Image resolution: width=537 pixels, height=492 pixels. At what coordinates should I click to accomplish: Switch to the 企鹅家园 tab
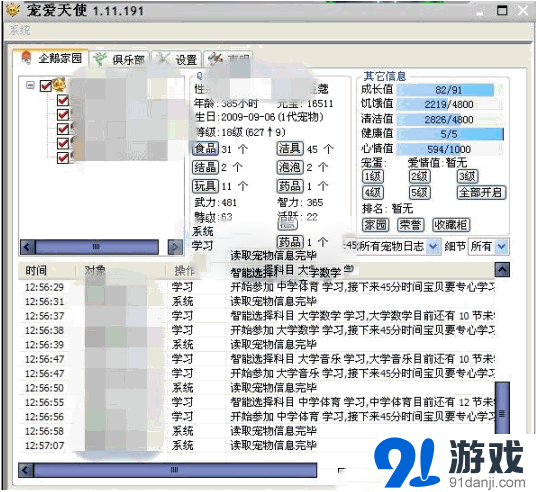(51, 58)
